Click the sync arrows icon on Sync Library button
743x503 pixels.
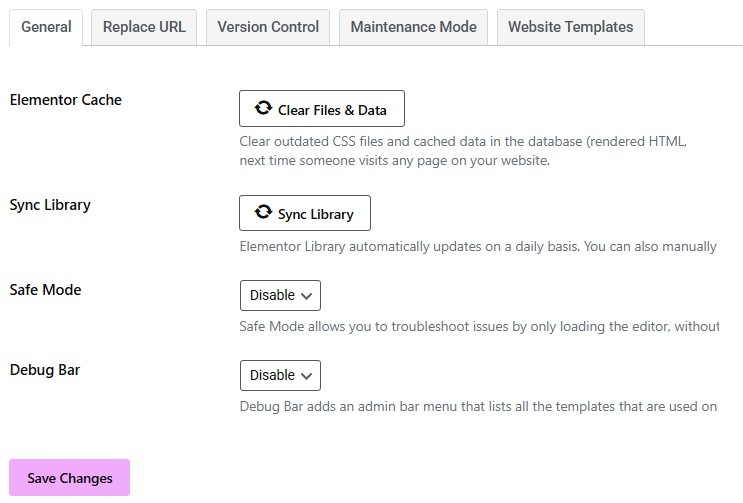pyautogui.click(x=263, y=213)
